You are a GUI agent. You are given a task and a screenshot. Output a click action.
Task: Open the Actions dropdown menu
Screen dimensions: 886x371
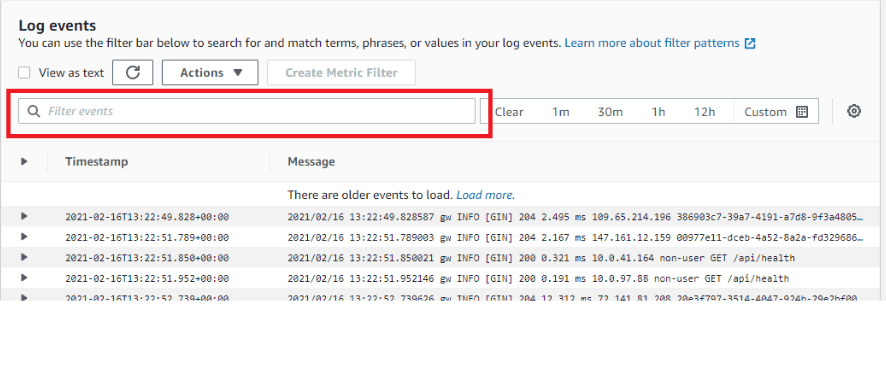210,73
